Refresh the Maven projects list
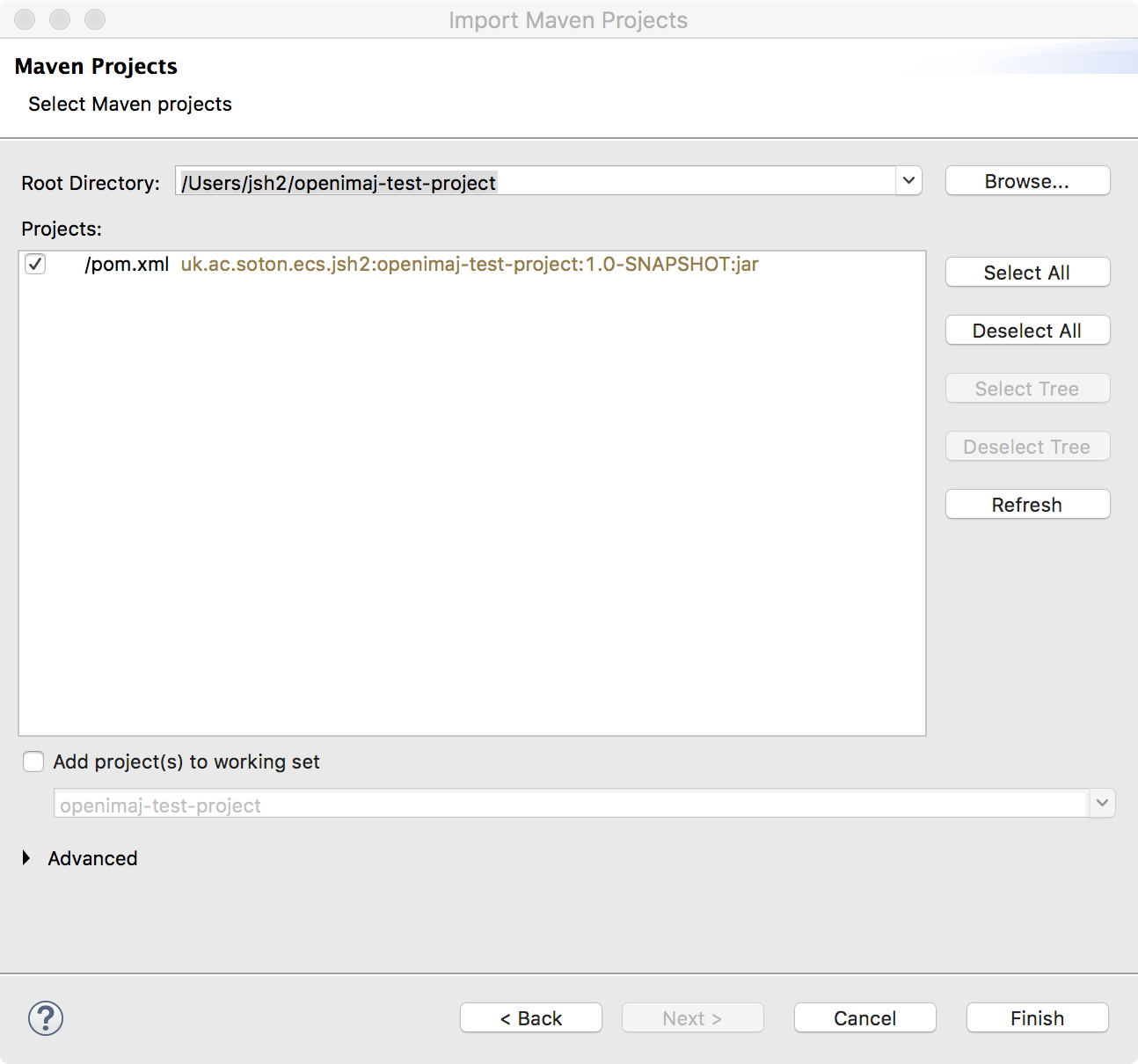This screenshot has height=1064, width=1138. (1026, 504)
